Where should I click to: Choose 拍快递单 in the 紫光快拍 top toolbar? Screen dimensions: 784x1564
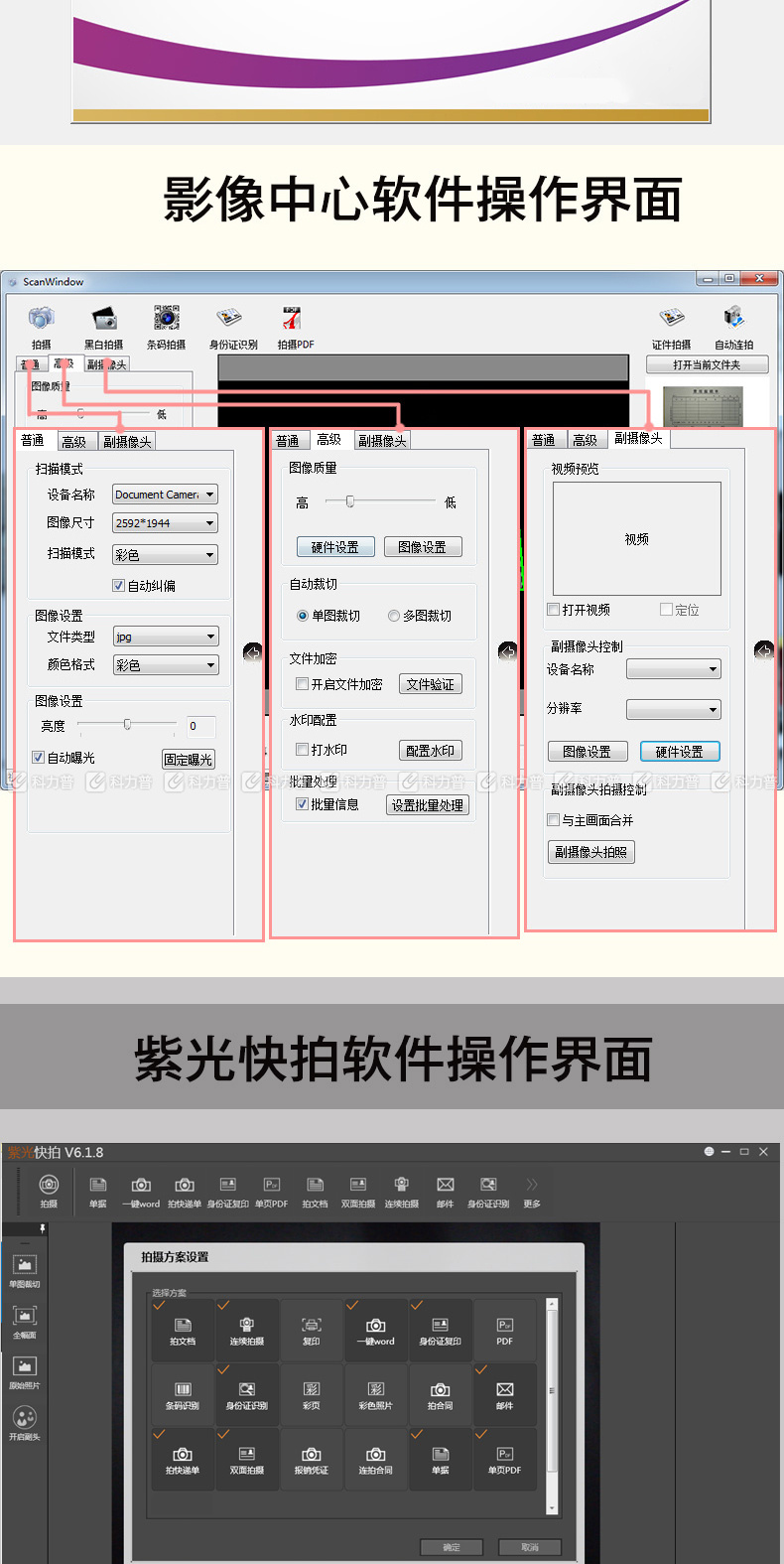185,1193
